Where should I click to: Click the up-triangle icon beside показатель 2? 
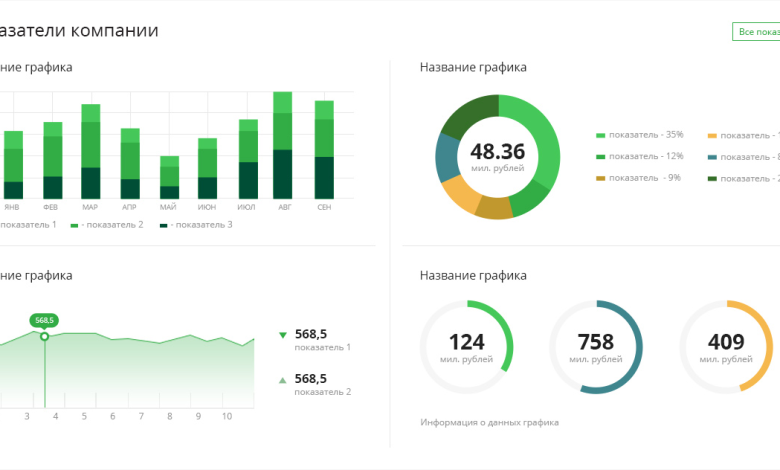[x=282, y=380]
